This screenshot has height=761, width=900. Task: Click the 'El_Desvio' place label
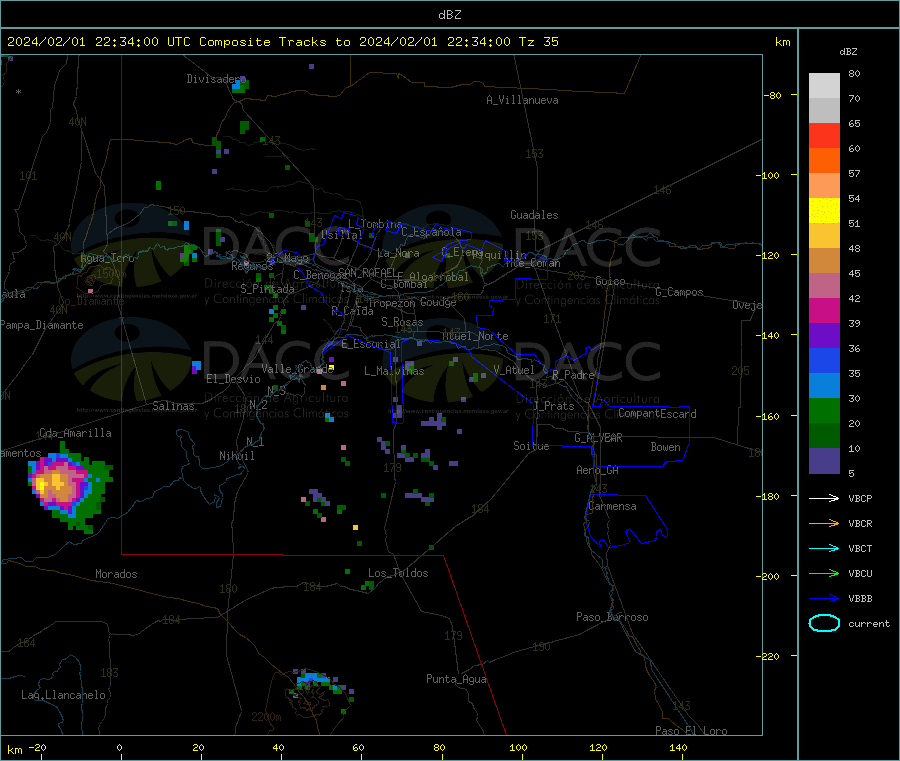point(233,379)
